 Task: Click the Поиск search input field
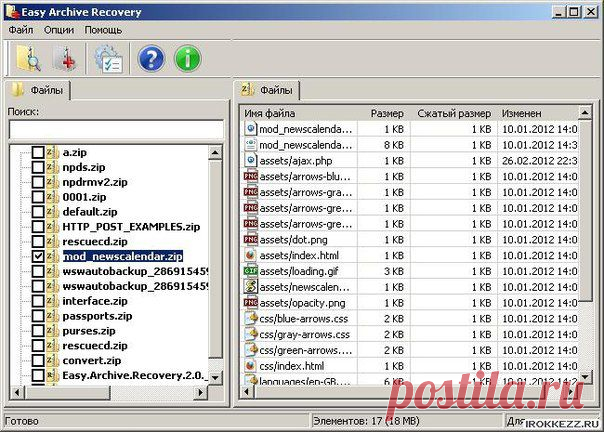tap(116, 129)
